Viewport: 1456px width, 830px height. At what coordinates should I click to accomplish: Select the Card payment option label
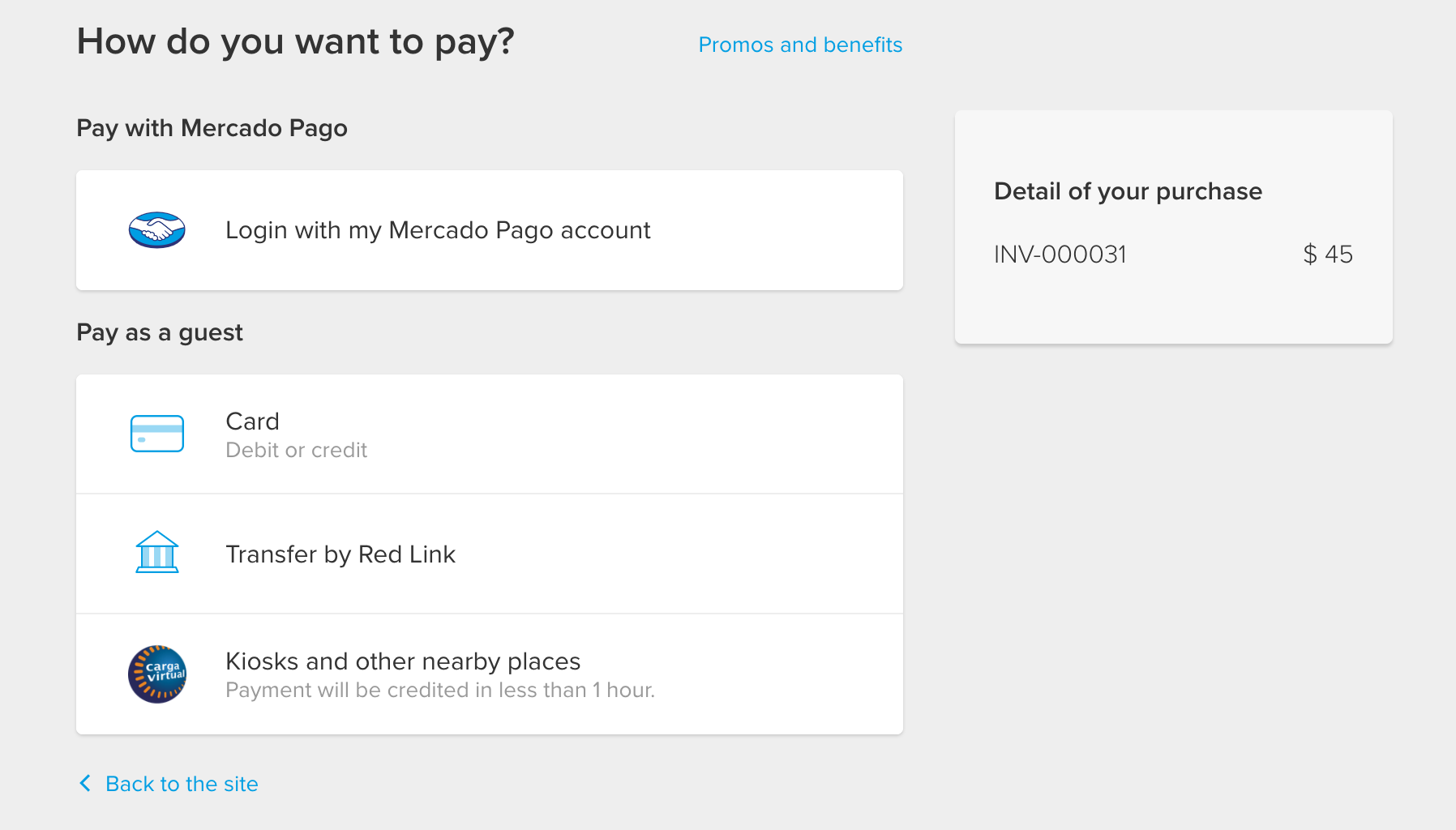click(252, 421)
